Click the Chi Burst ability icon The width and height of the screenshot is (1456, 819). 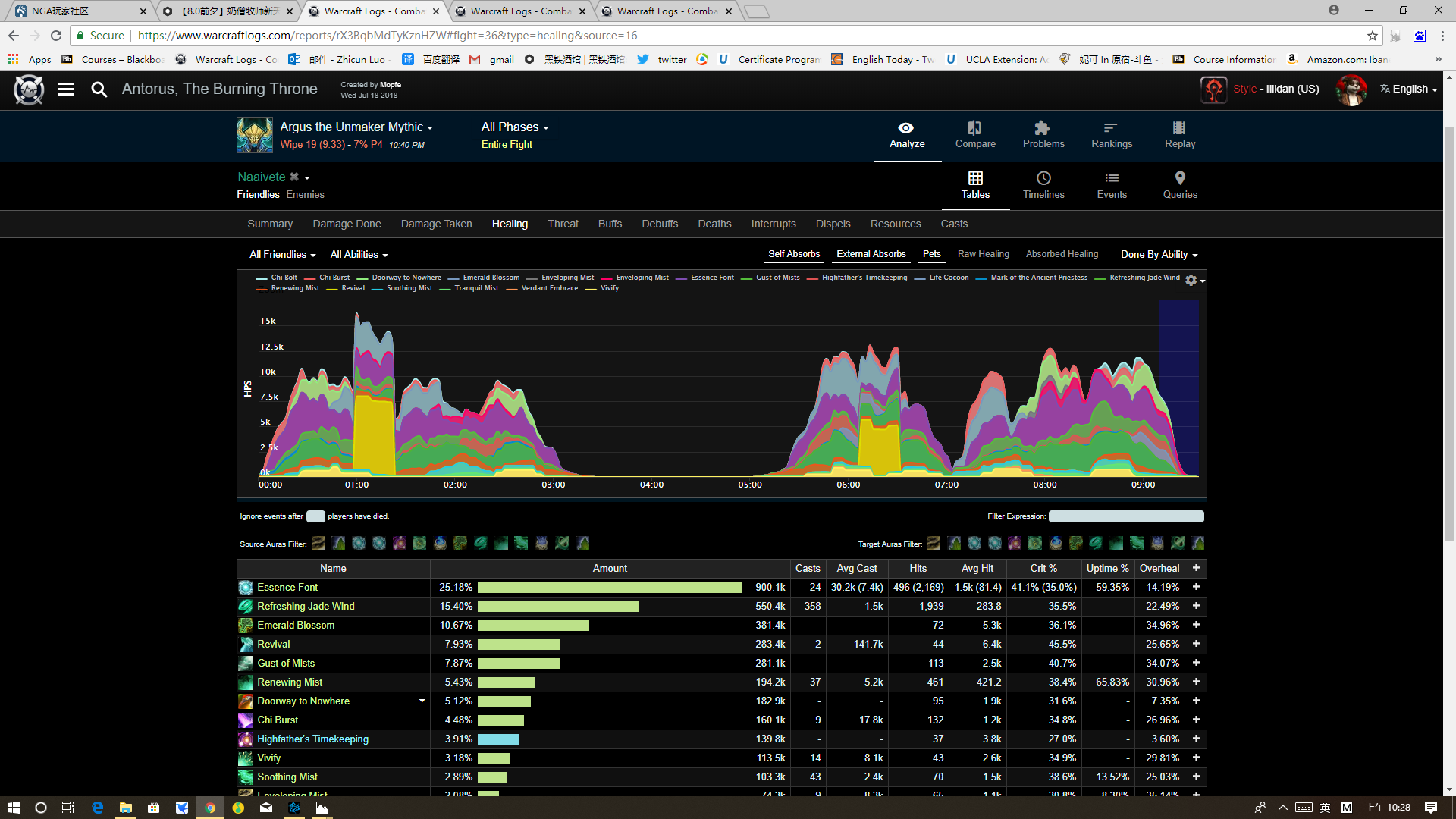(x=246, y=720)
